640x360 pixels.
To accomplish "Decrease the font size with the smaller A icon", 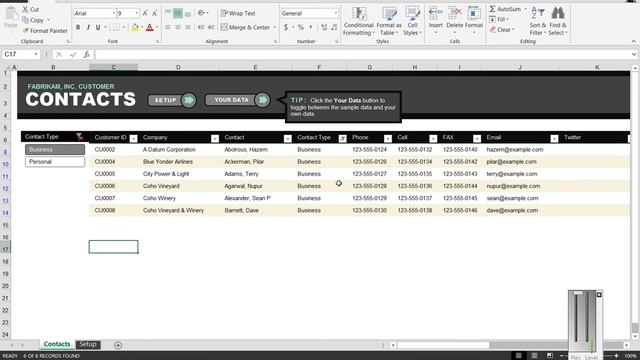I will tap(155, 13).
